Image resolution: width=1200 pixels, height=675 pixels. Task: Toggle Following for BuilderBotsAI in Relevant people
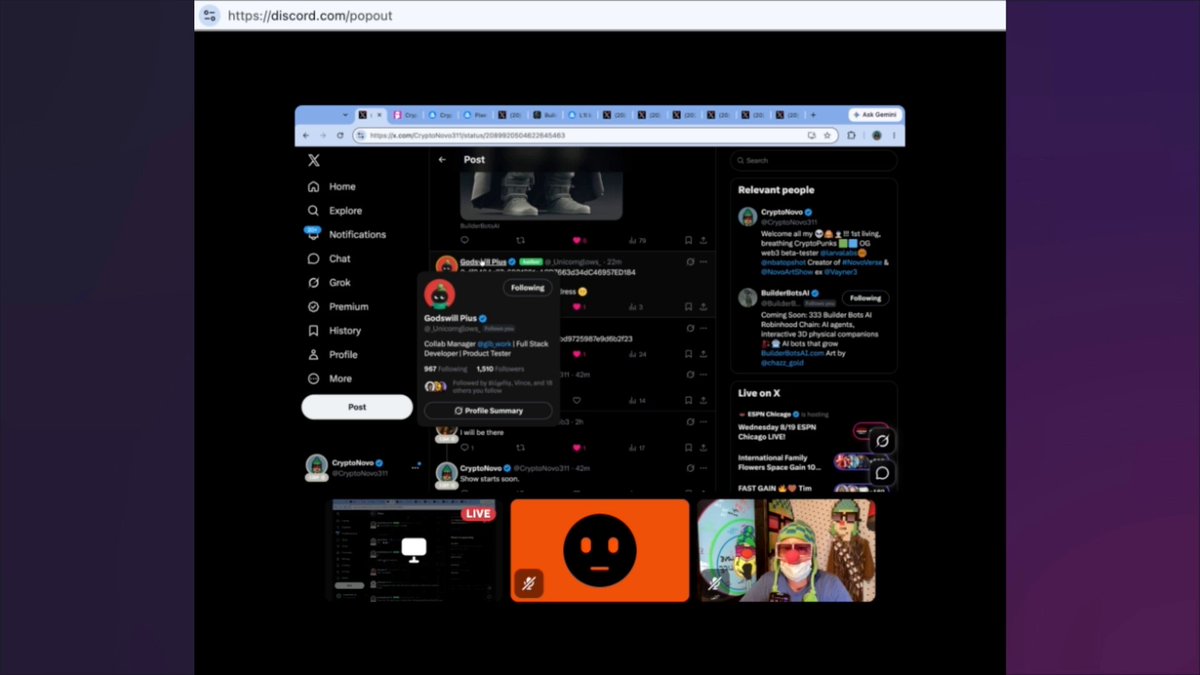[866, 298]
